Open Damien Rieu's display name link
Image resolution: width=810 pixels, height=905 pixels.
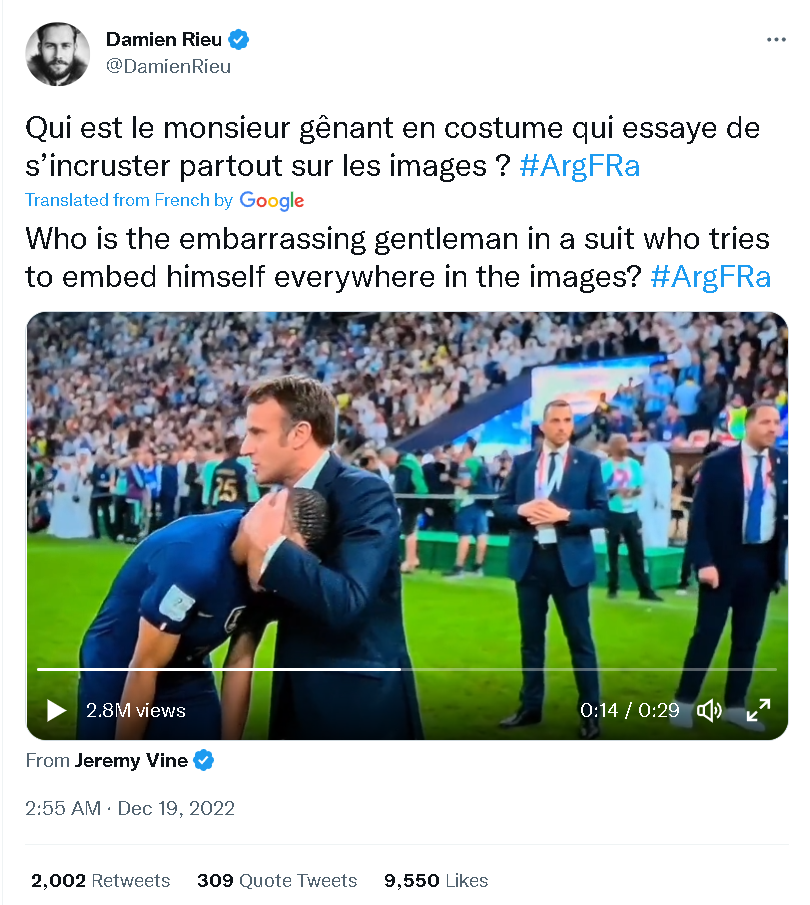tap(164, 40)
